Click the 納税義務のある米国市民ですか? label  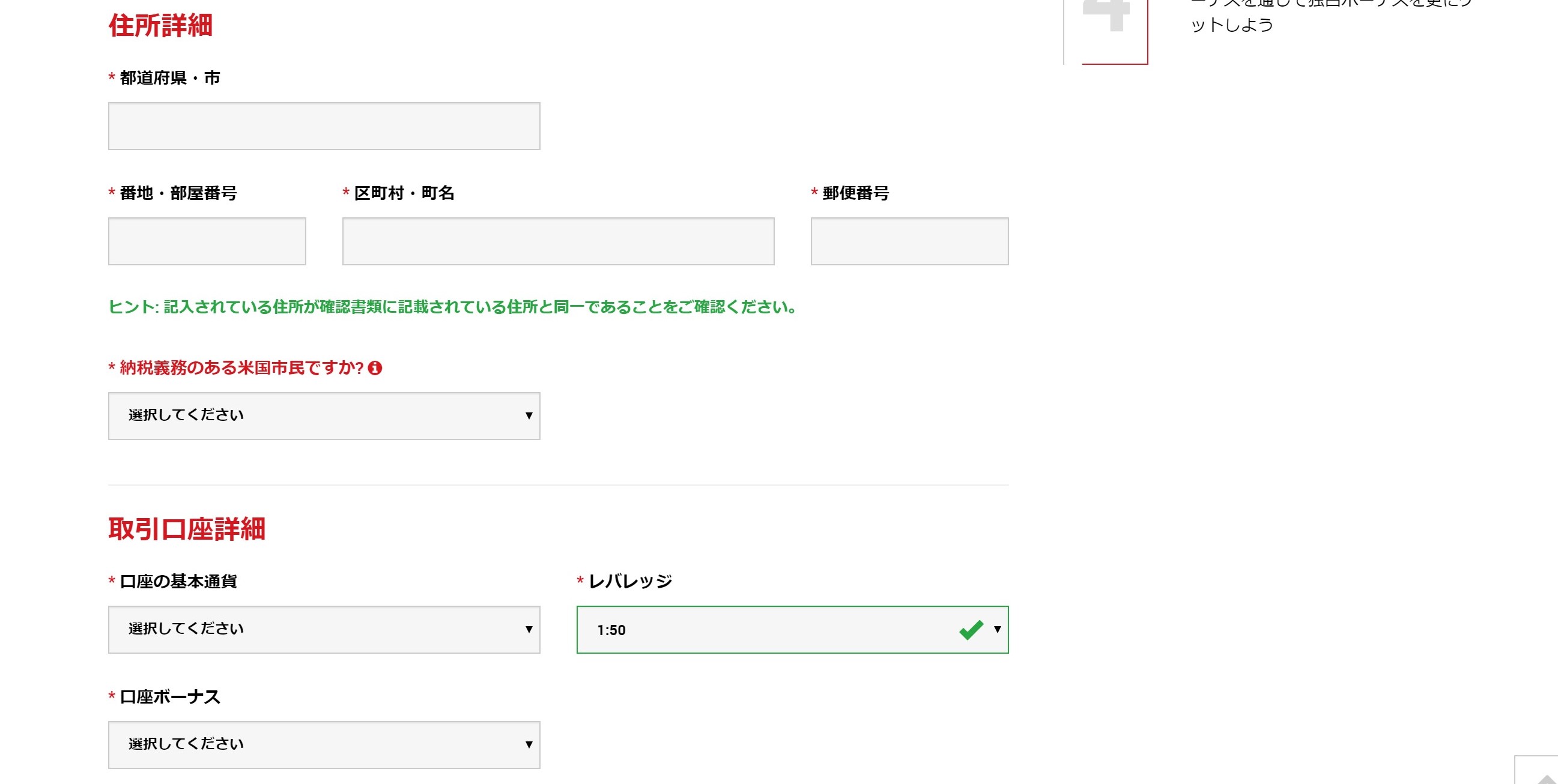tap(241, 367)
